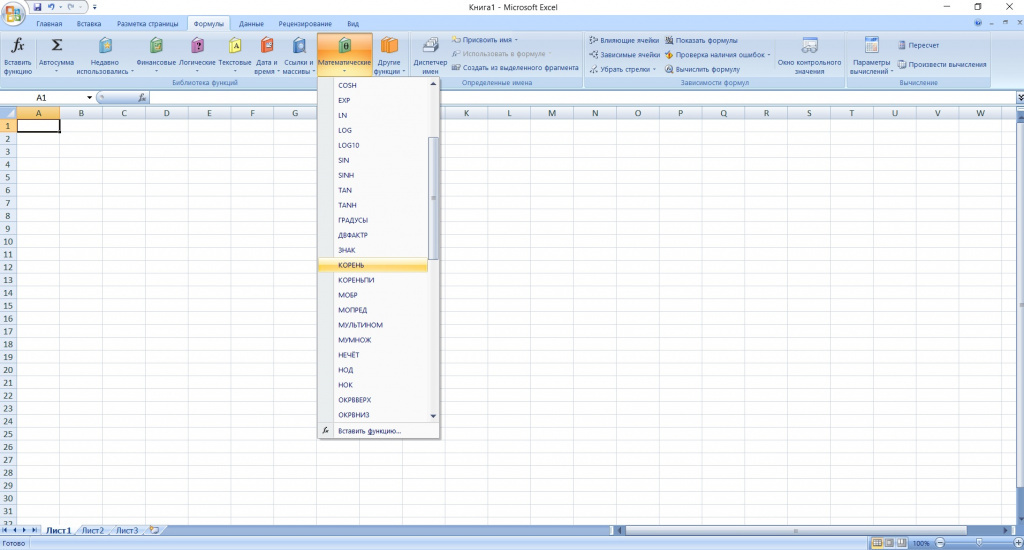Open the Главная ribbon tab
This screenshot has height=550, width=1024.
(x=49, y=24)
